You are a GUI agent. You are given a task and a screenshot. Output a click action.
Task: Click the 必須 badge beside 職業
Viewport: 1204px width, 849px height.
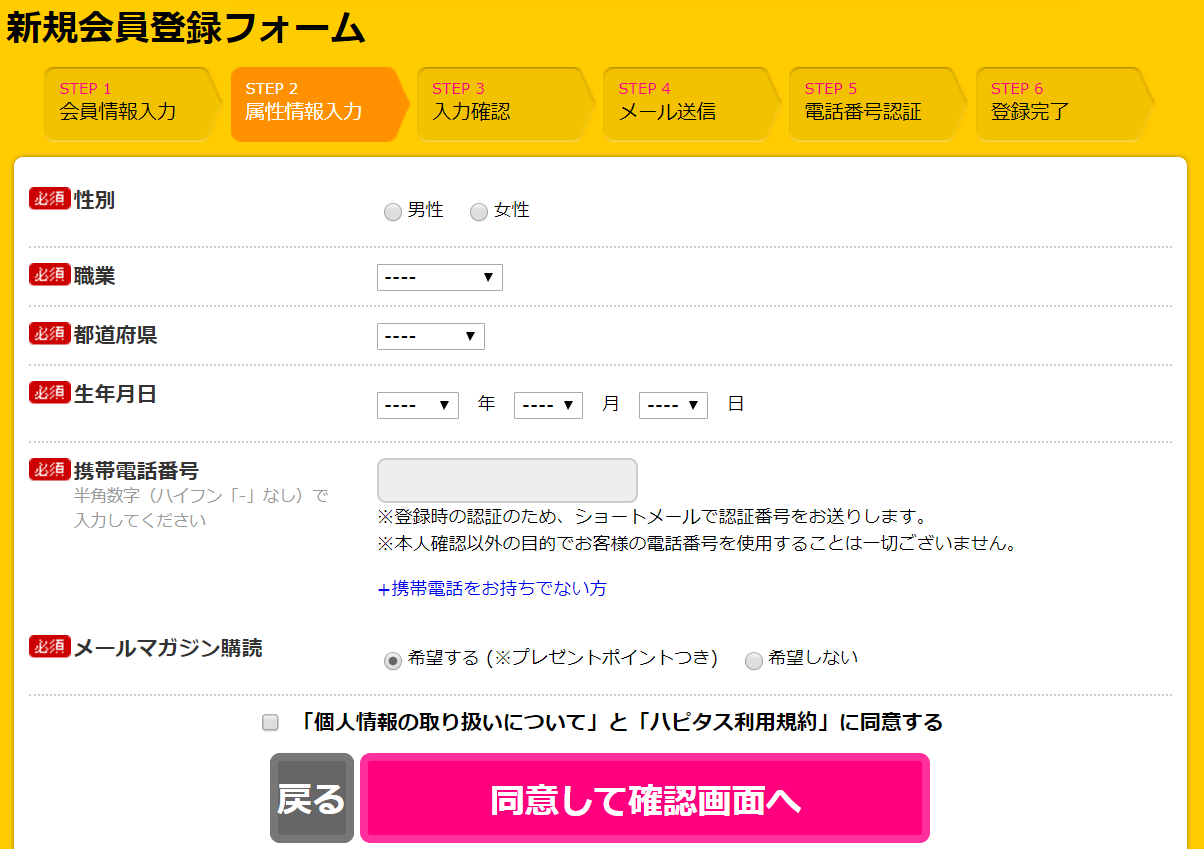pyautogui.click(x=50, y=275)
